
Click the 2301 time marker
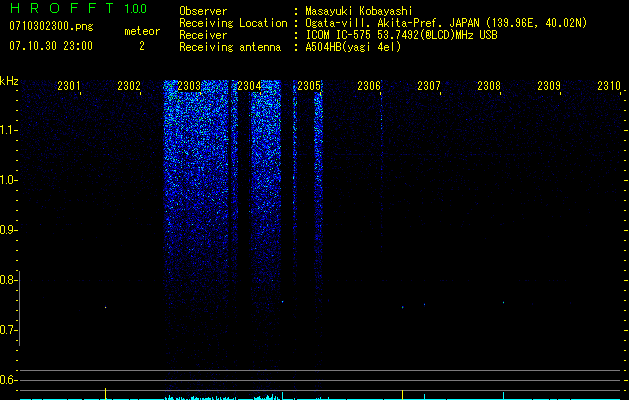pyautogui.click(x=69, y=85)
